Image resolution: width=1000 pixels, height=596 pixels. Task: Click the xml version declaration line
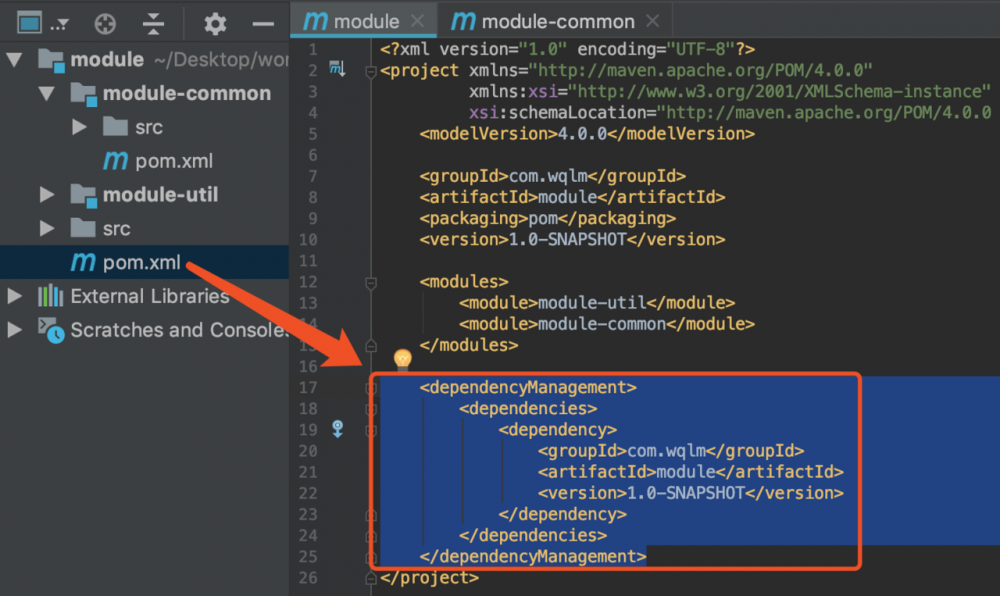tap(568, 49)
